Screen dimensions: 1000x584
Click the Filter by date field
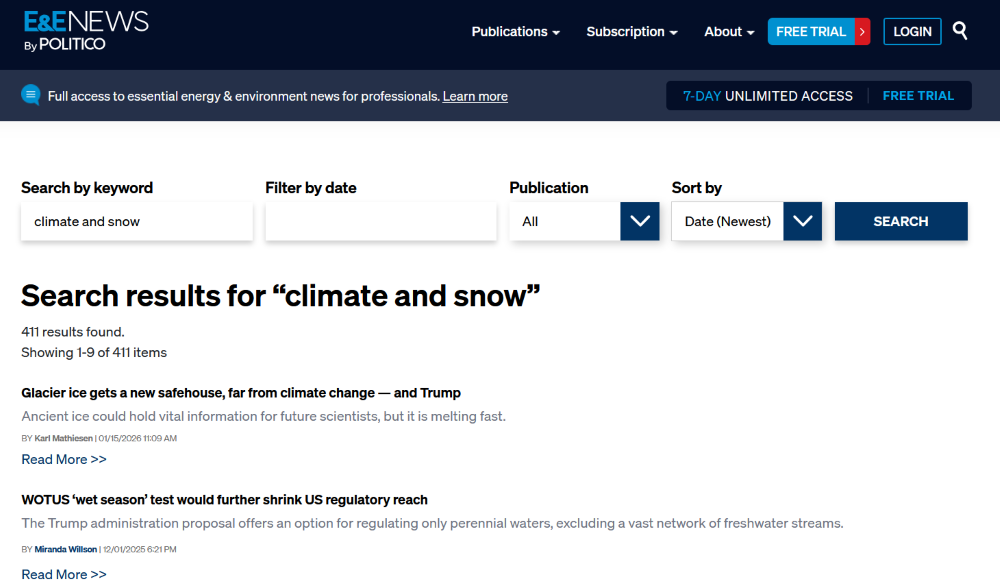[x=380, y=221]
